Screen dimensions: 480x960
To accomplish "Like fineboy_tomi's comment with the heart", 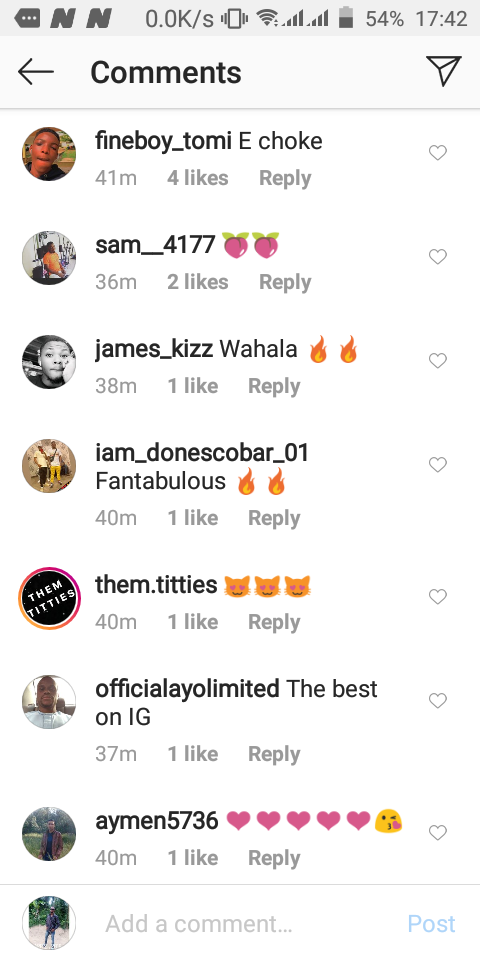I will pos(438,152).
